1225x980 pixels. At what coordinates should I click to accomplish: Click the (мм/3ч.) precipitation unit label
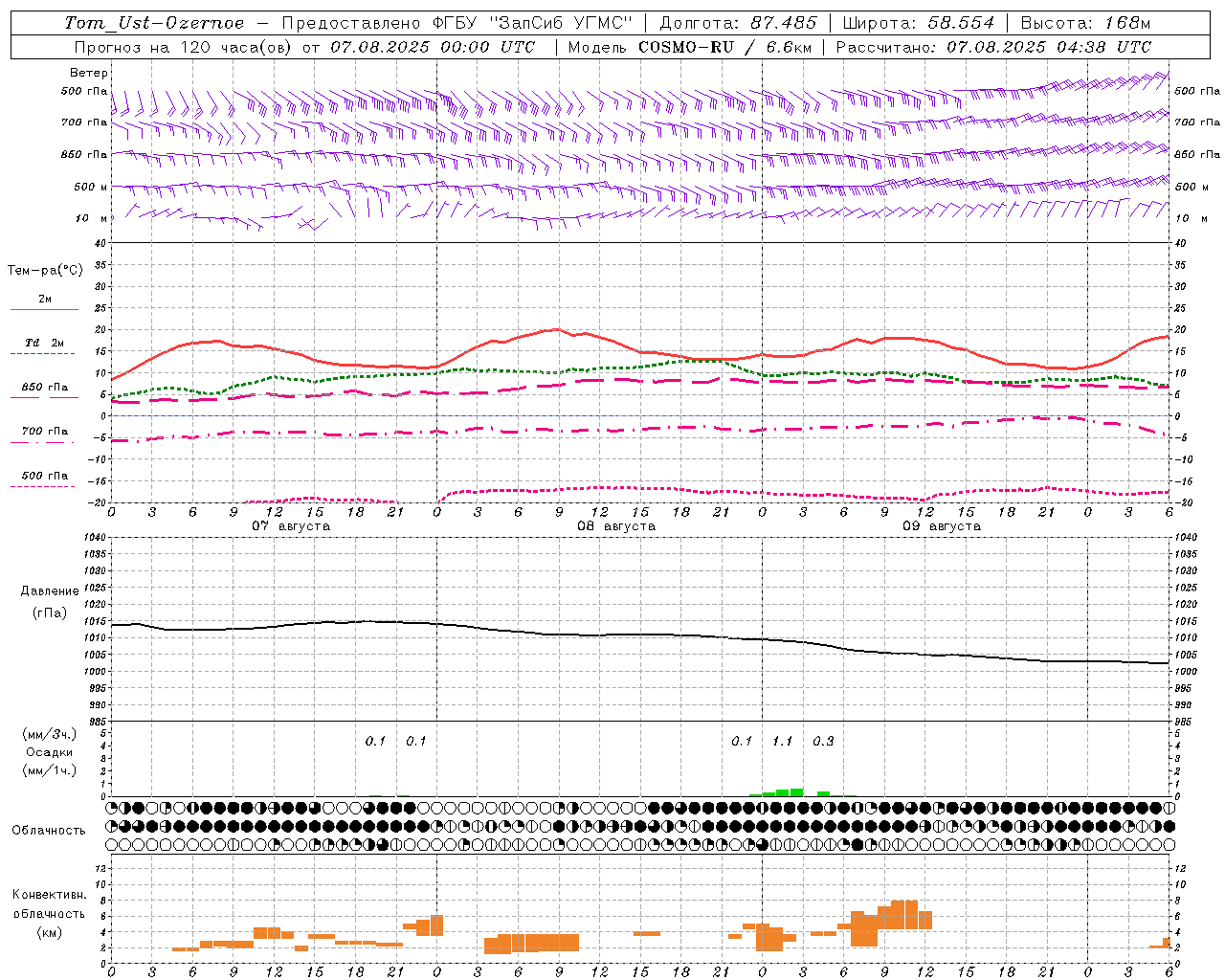(50, 734)
